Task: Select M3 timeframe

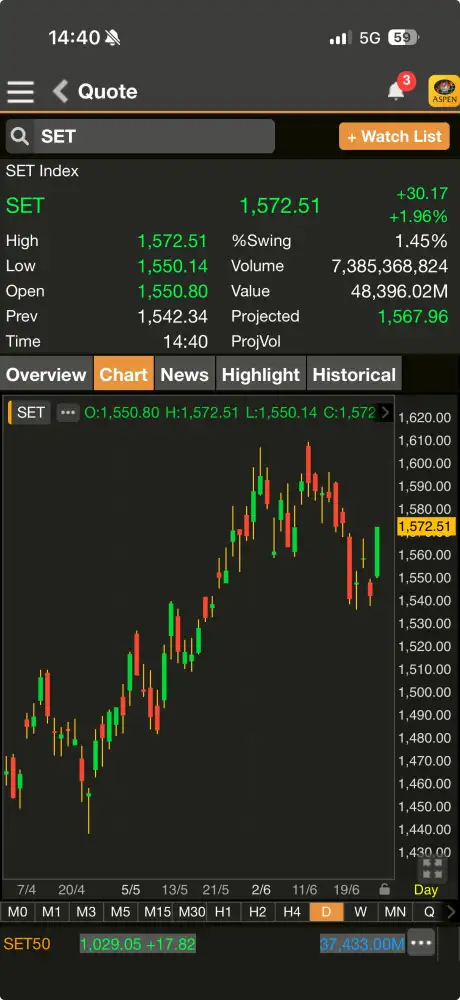Action: (x=86, y=912)
